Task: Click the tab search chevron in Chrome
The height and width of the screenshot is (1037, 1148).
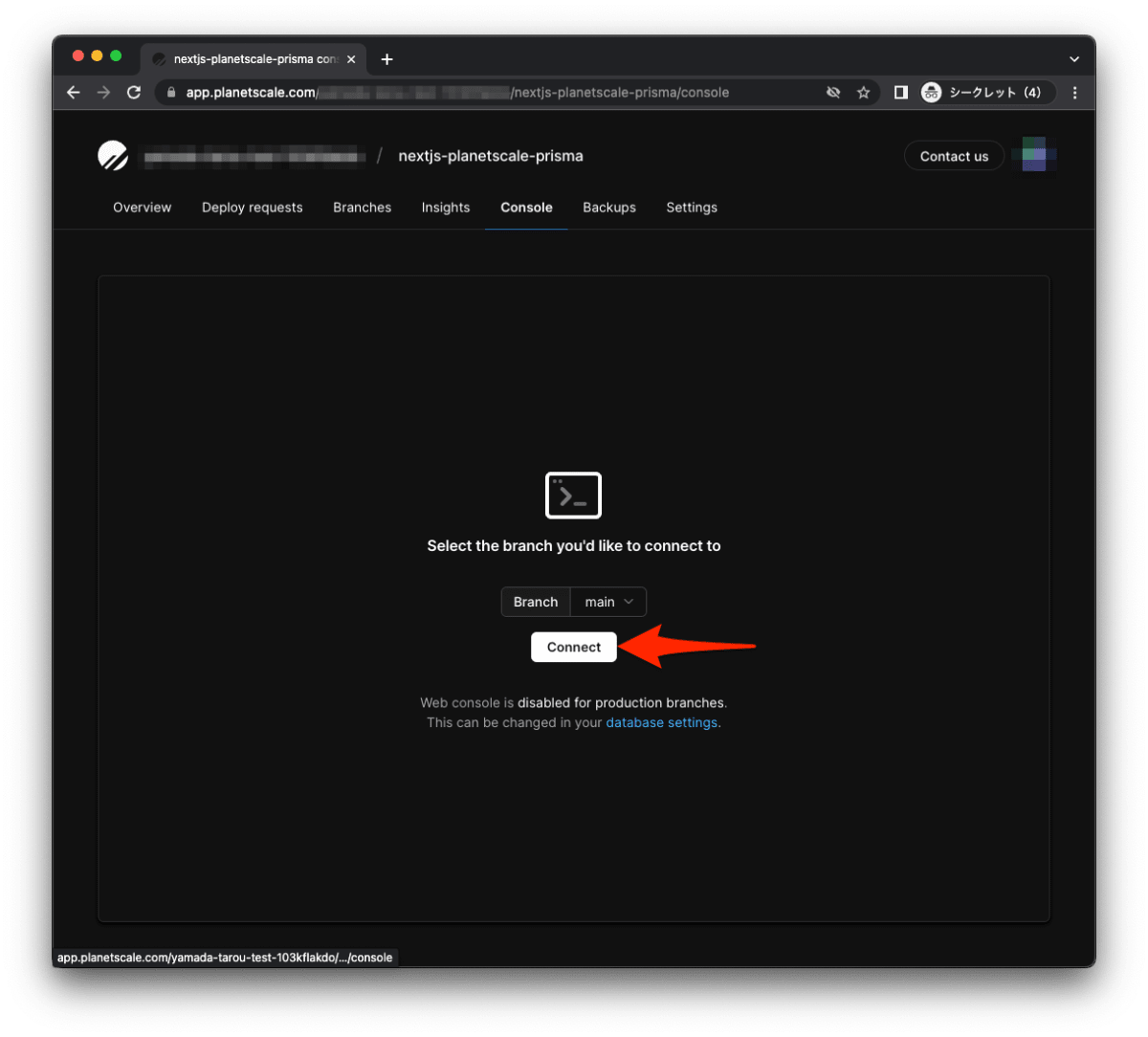Action: tap(1074, 59)
